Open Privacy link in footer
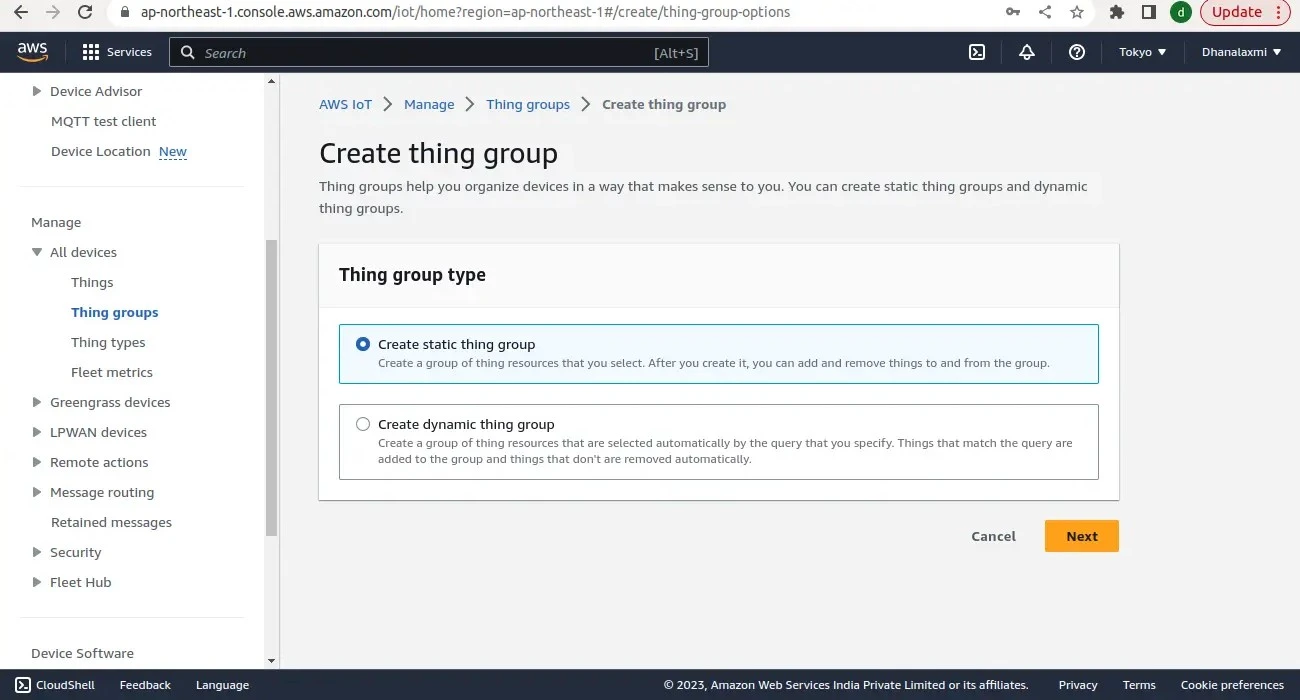 coord(1078,685)
